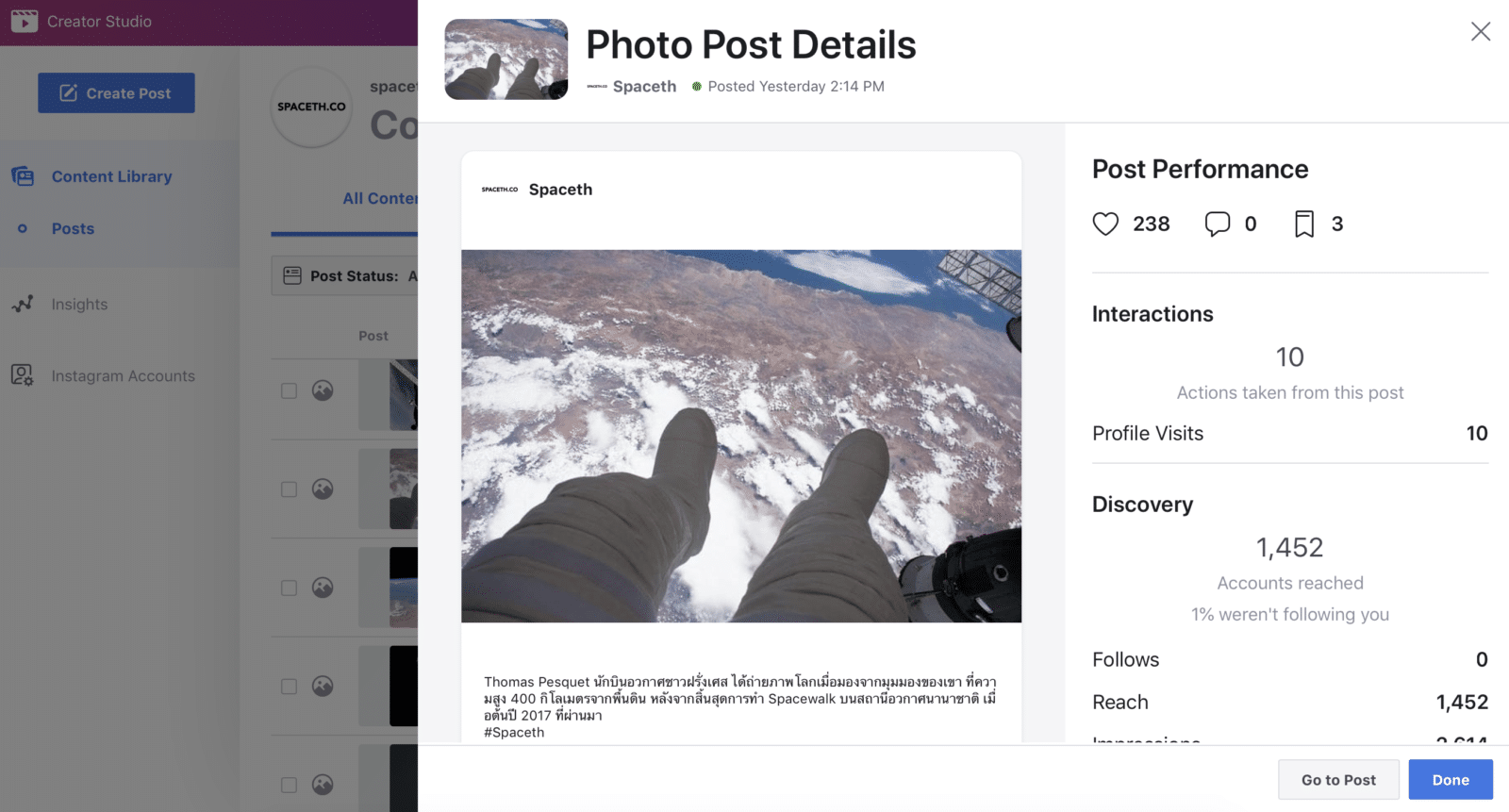Click the Create Post button

pos(116,92)
